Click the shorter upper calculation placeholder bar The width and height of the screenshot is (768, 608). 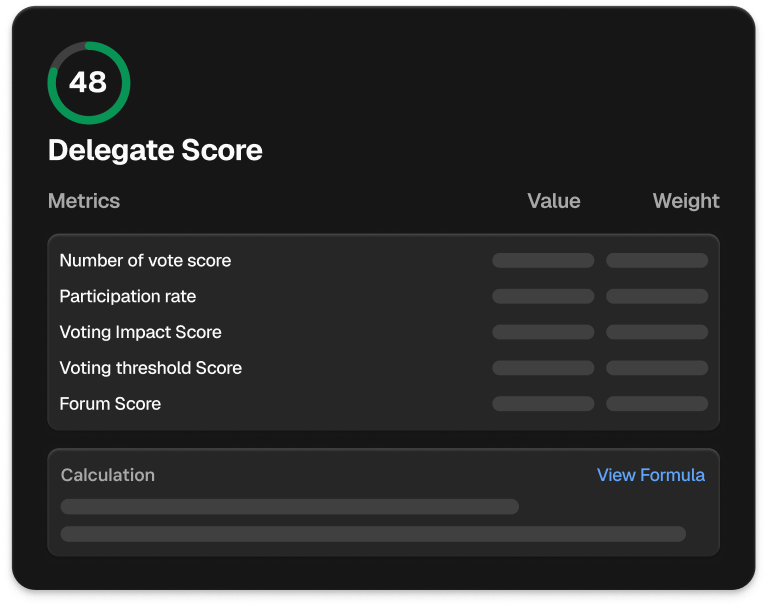click(x=289, y=507)
